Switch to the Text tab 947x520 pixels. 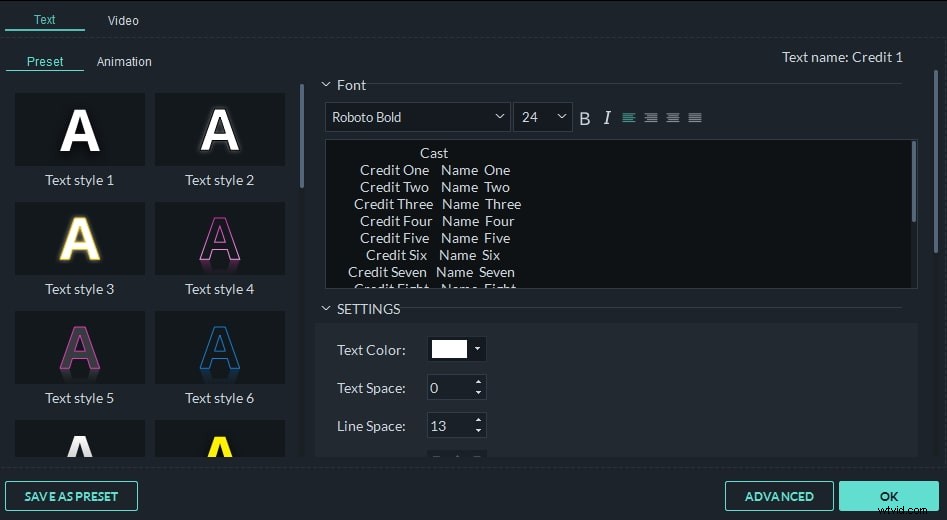pos(45,19)
